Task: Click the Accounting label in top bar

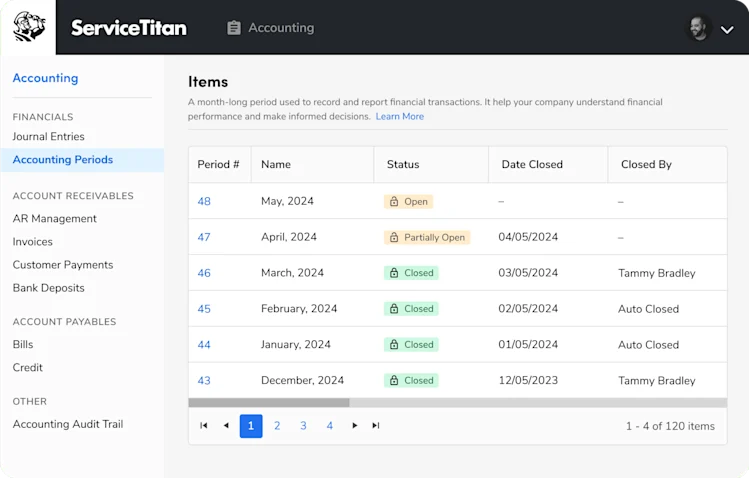Action: tap(281, 28)
